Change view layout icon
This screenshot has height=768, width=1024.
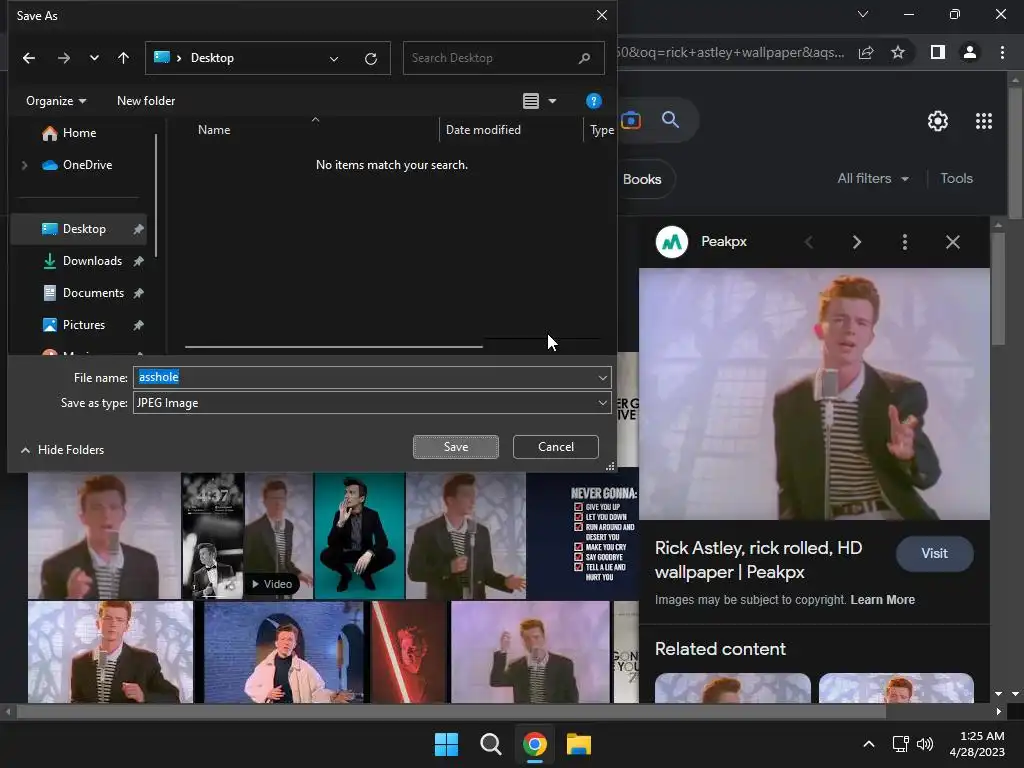[x=531, y=101]
